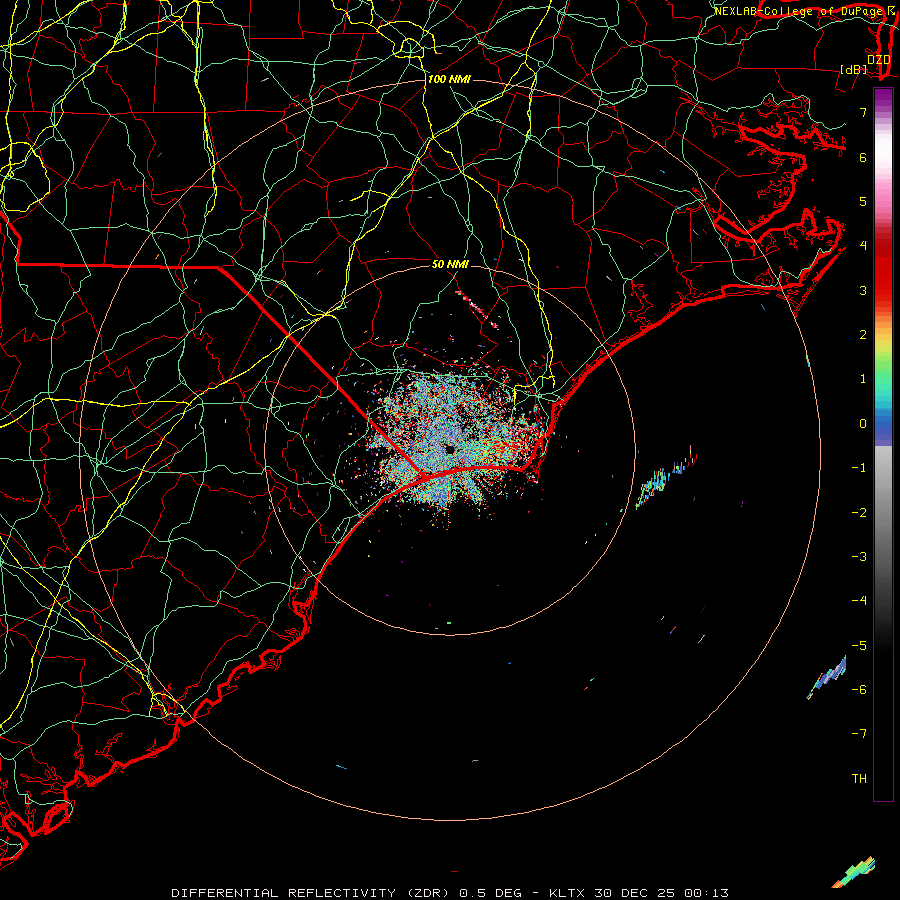The width and height of the screenshot is (900, 900).
Task: Select the 1 value on the colorbar scale
Action: 863,379
